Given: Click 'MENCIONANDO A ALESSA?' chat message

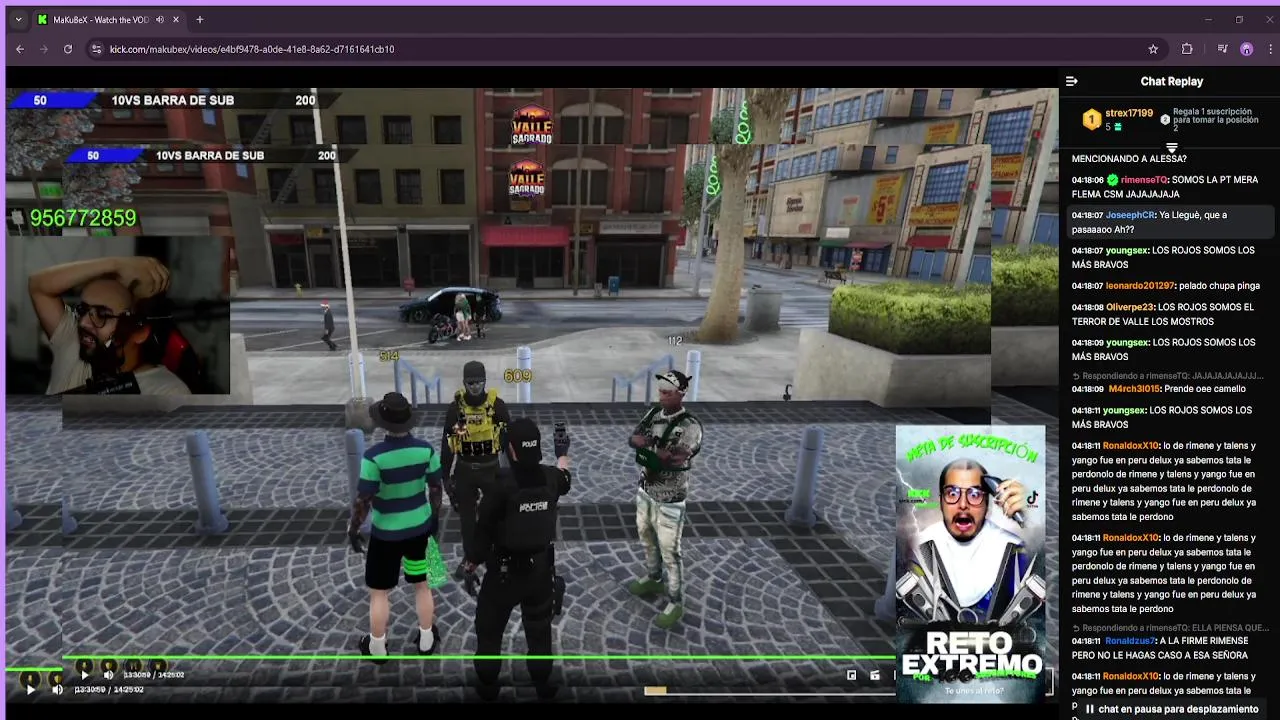Looking at the screenshot, I should [1129, 159].
